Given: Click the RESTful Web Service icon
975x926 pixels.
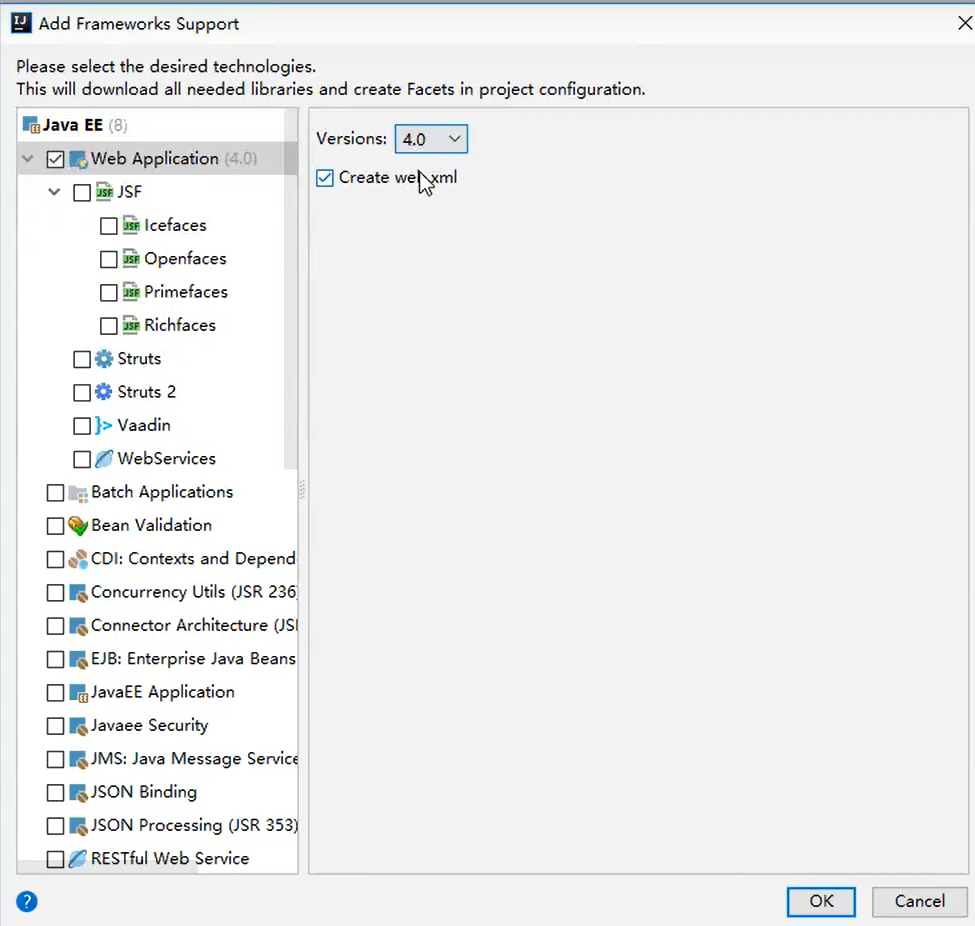Looking at the screenshot, I should click(78, 859).
